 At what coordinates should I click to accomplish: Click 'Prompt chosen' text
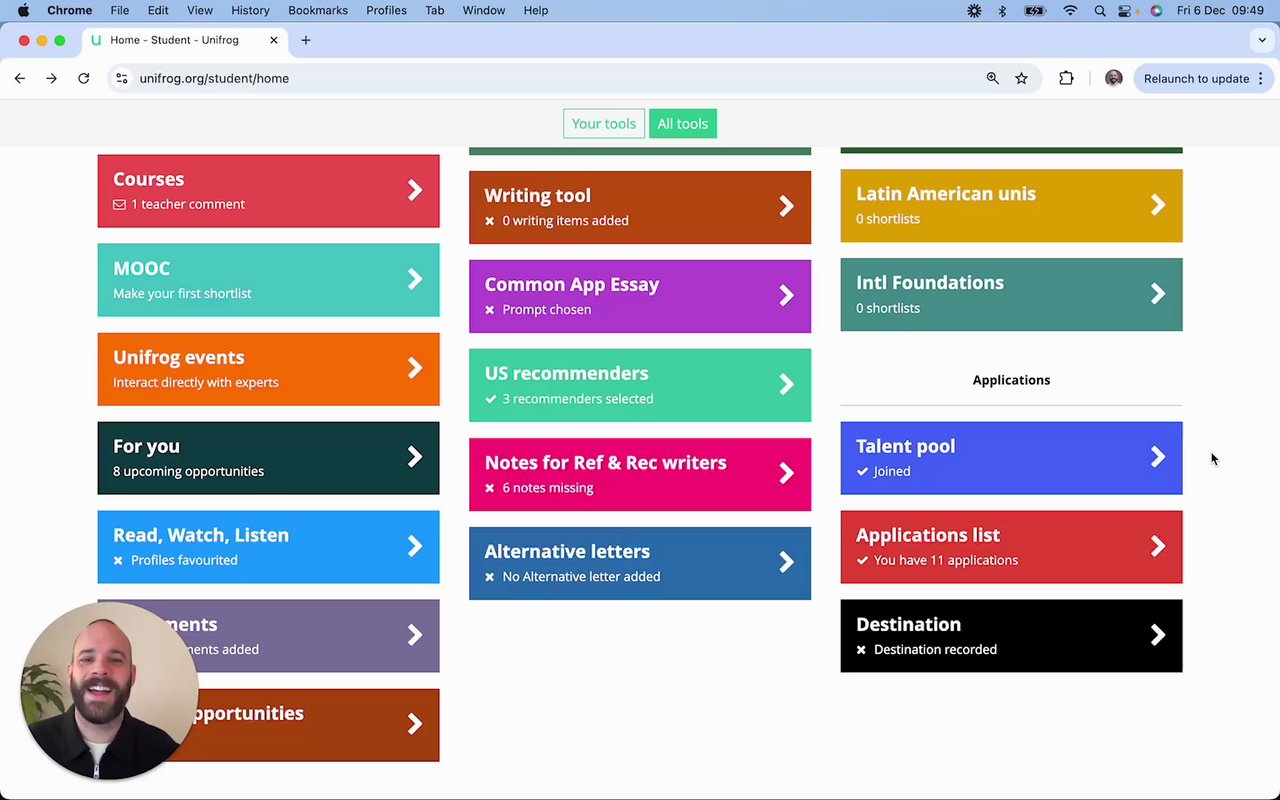pos(546,309)
